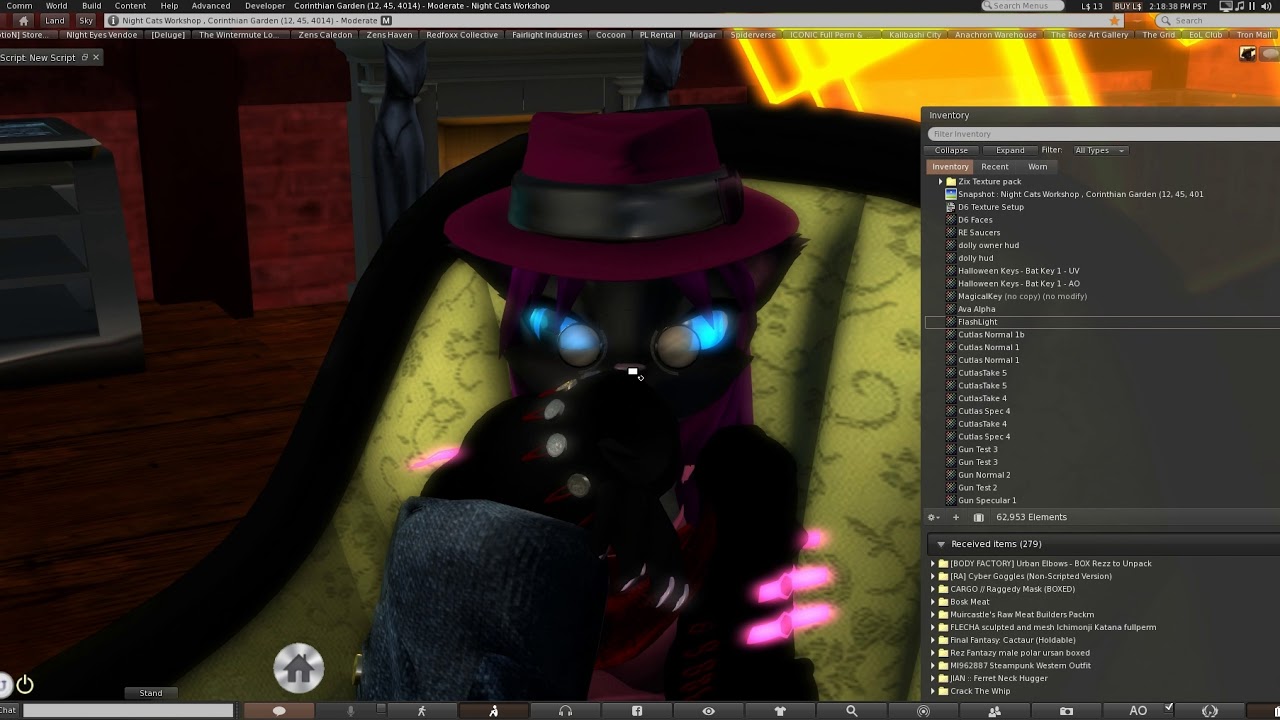Select the Inventory tab

click(x=950, y=167)
